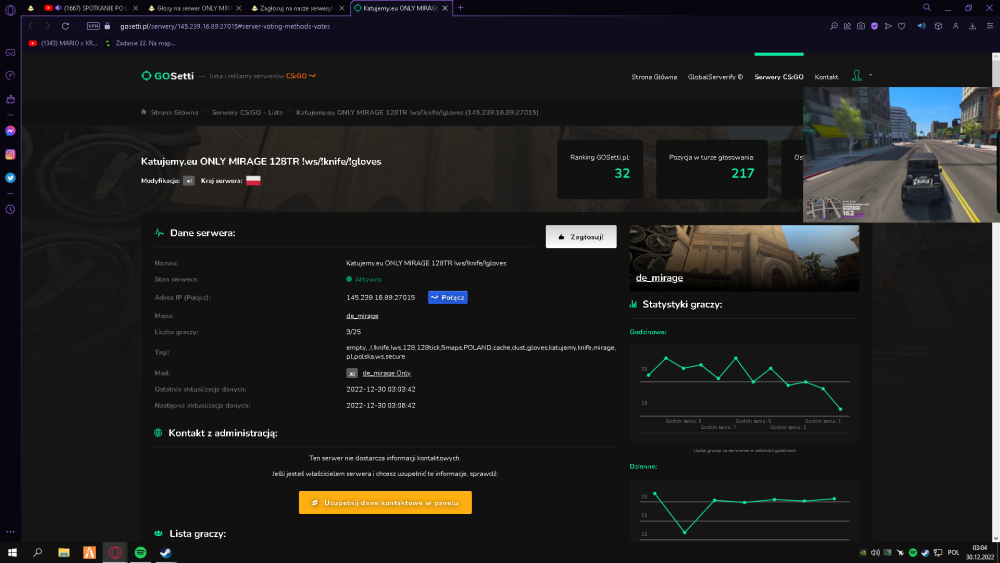
Task: Click Serwery CS:GO - Lista breadcrumb
Action: point(247,112)
